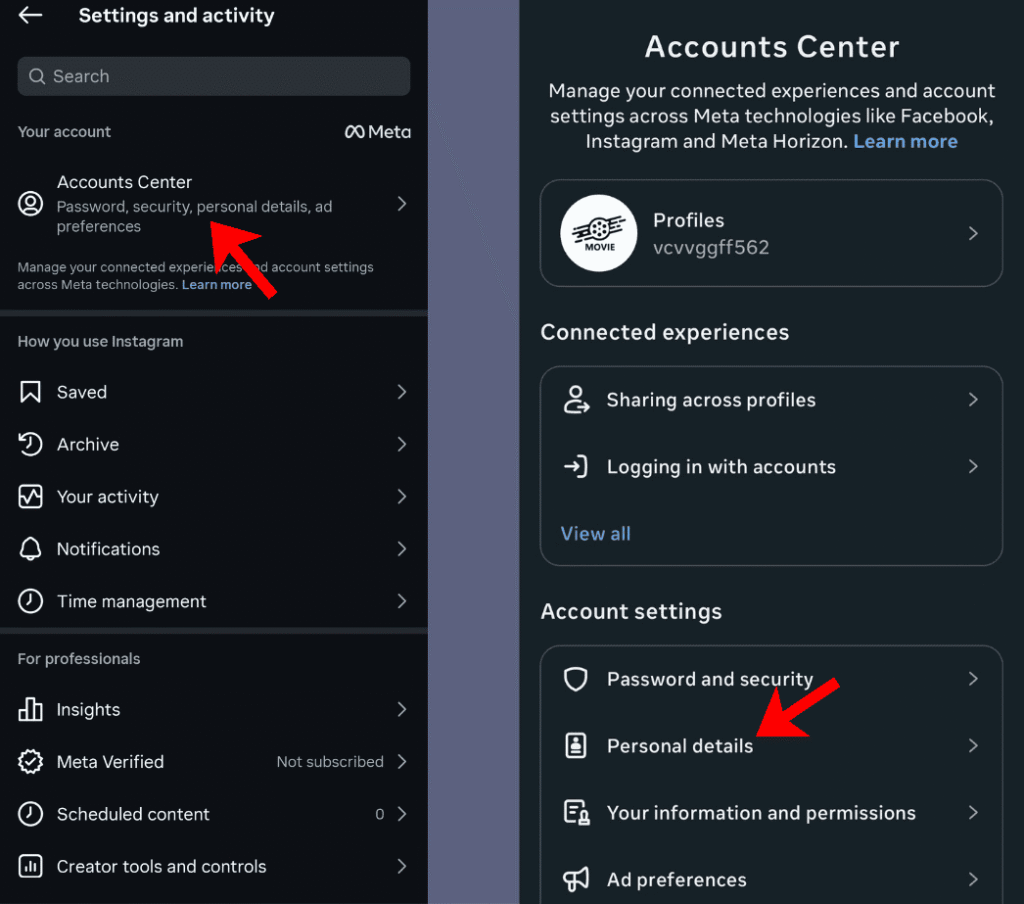Click View all under Connected experiences
The image size is (1024, 904).
[x=595, y=534]
